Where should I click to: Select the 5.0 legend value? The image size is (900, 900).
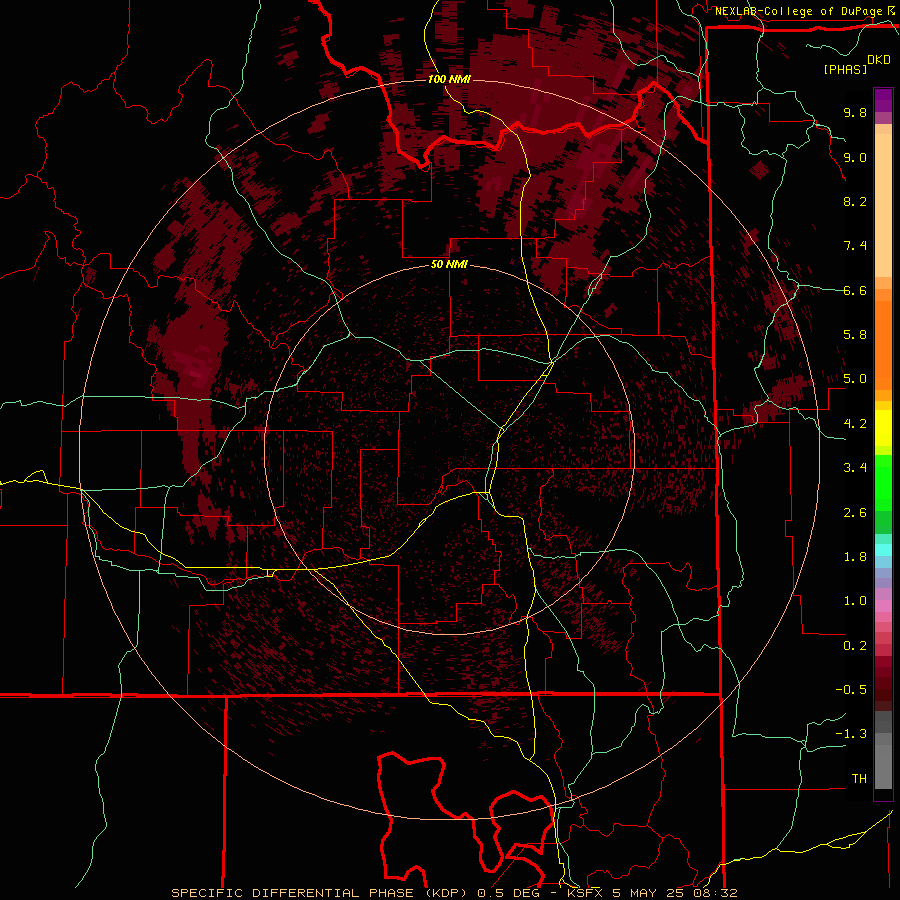click(x=855, y=379)
